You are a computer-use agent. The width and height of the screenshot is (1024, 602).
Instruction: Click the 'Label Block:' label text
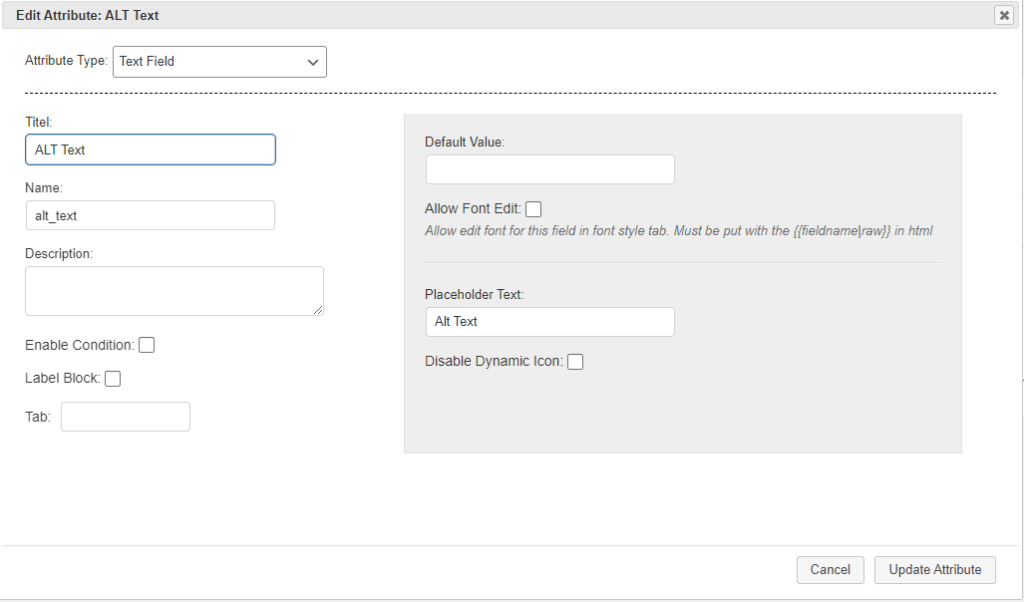tap(63, 379)
